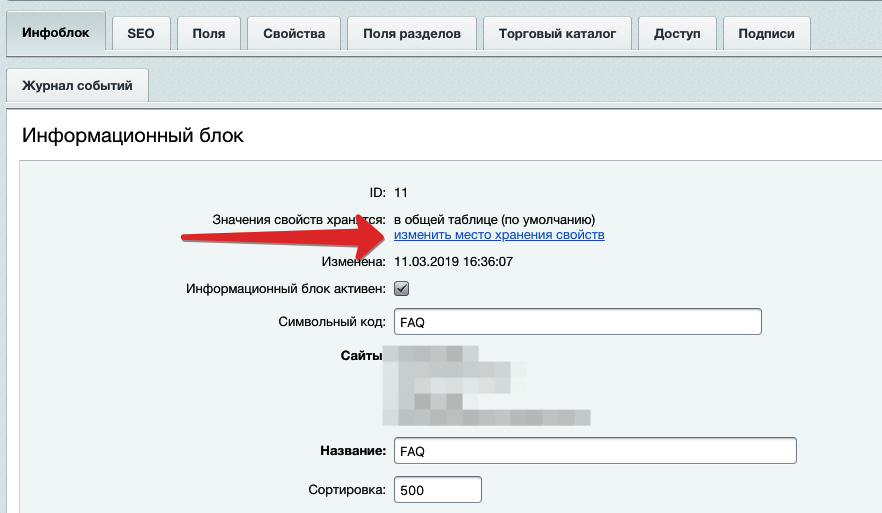Screen dimensions: 882x513
Task: Open the Поля tab
Action: point(208,34)
